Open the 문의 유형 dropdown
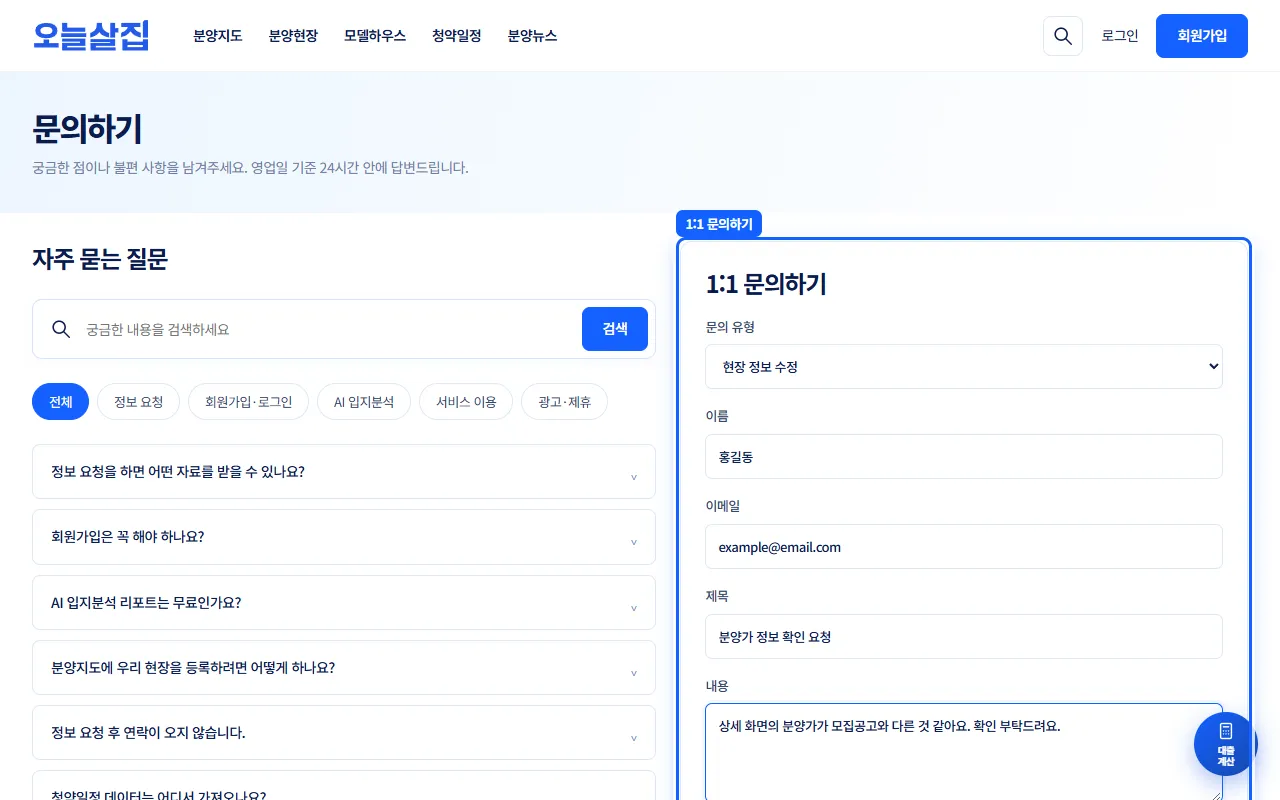This screenshot has height=800, width=1280. click(964, 367)
